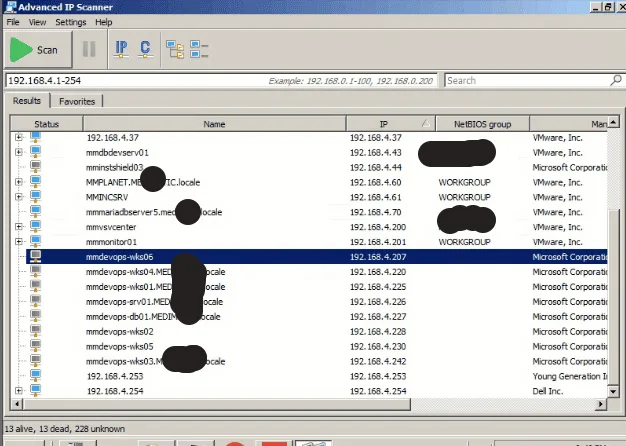Viewport: 626px width, 446px height.
Task: Click computer icon of mmdevops-wks03 row
Action: pyautogui.click(x=36, y=361)
